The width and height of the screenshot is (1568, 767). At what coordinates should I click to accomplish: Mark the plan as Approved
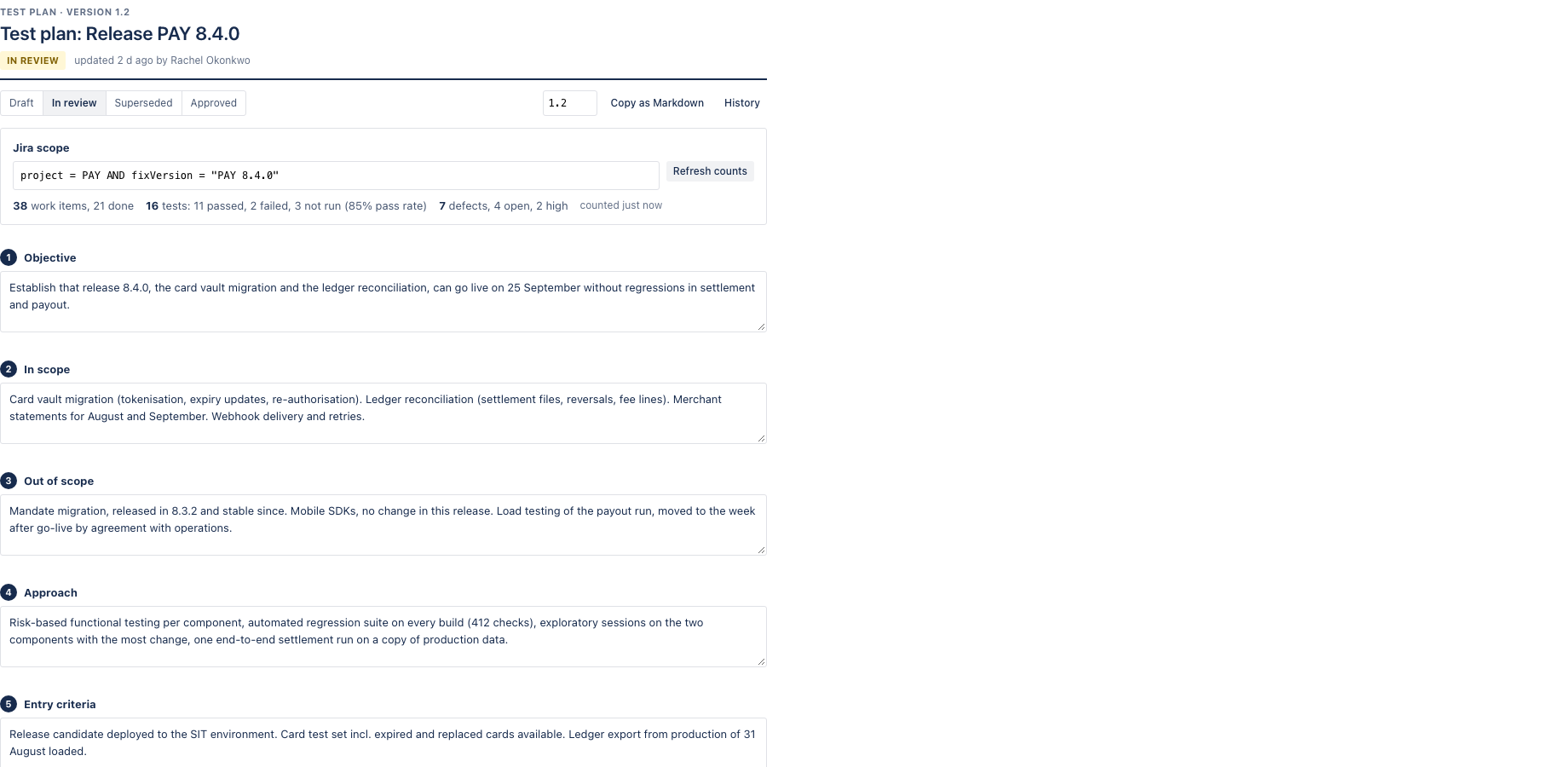[x=214, y=103]
